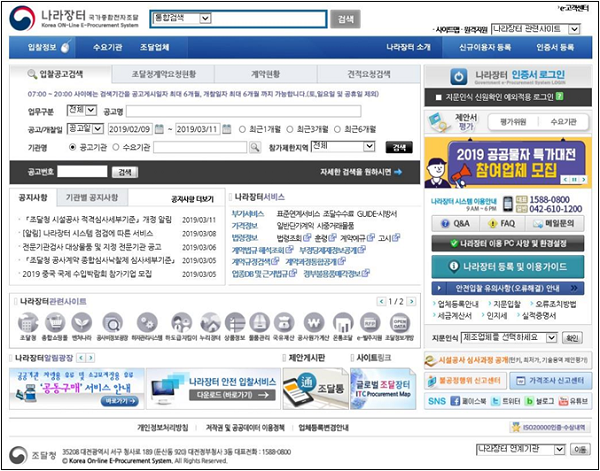
Task: Click the 이동 button at bottom right
Action: tap(580, 450)
